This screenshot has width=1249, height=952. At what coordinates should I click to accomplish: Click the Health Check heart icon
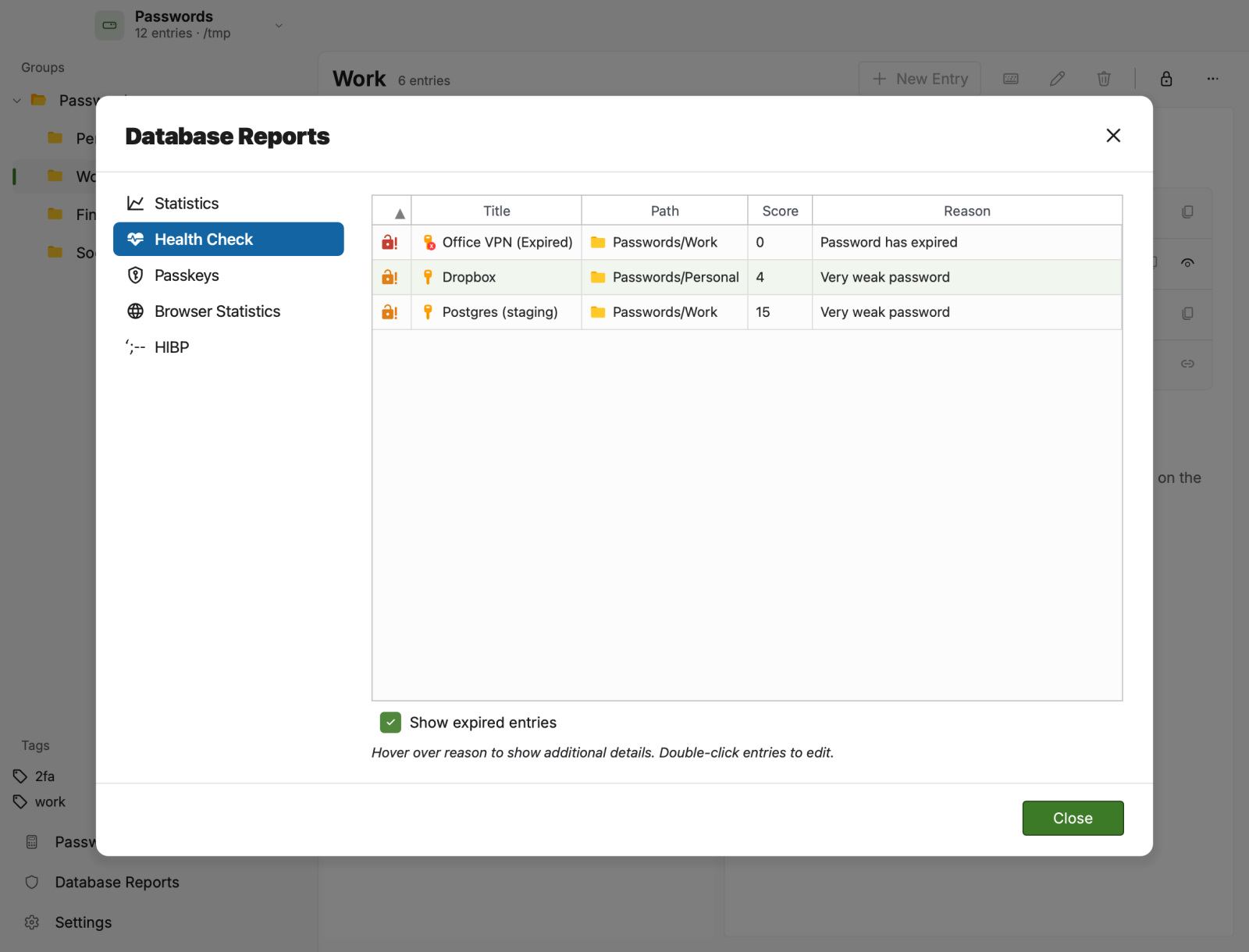(x=135, y=239)
